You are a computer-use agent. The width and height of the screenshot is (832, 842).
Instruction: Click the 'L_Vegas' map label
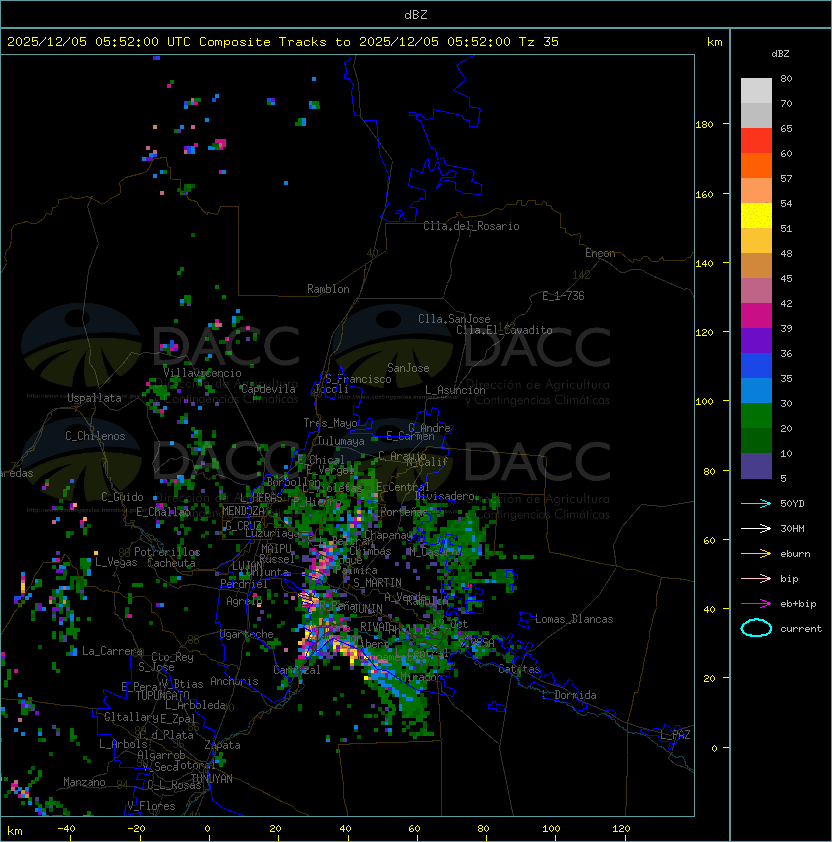[x=116, y=562]
